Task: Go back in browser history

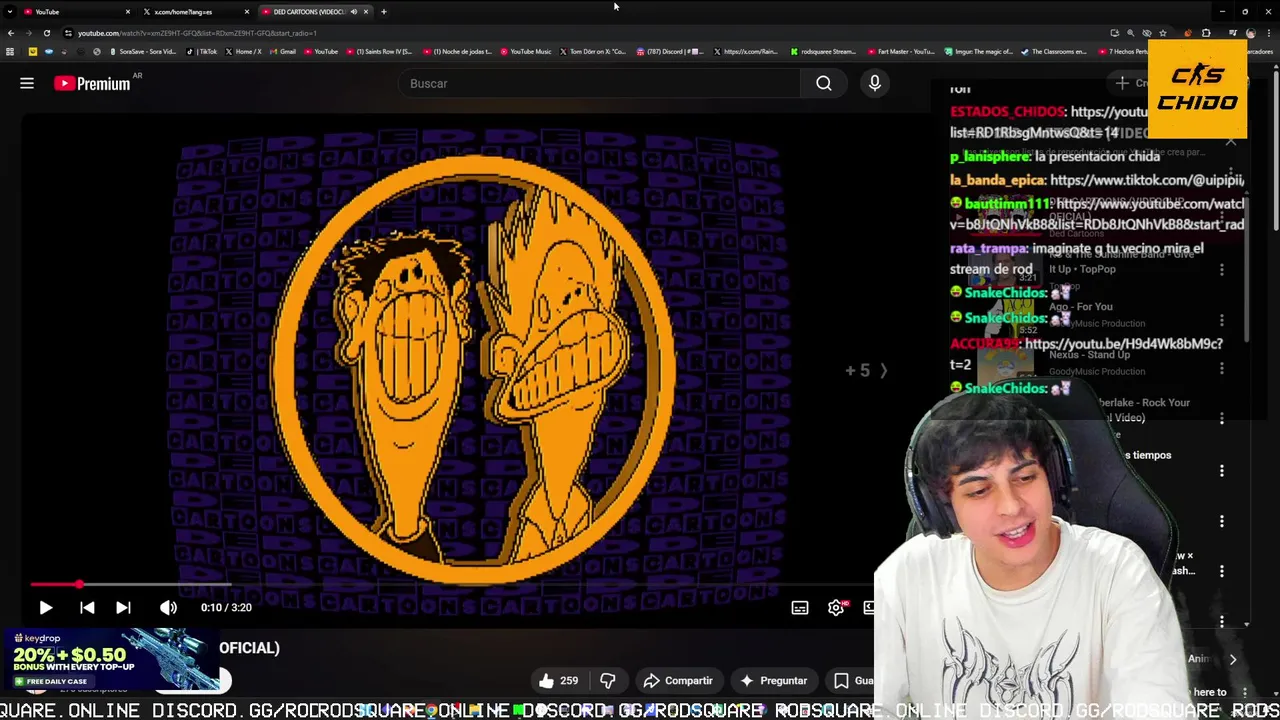Action: tap(11, 33)
